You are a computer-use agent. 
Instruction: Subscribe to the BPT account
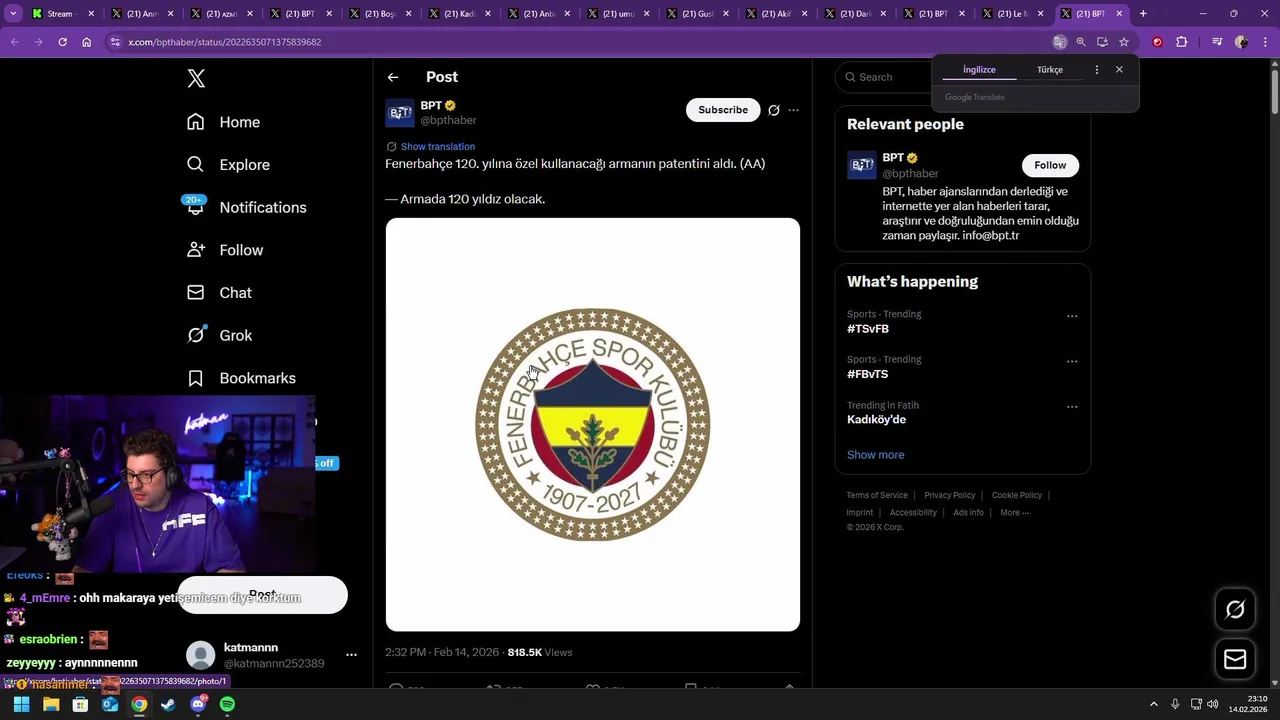pos(723,110)
